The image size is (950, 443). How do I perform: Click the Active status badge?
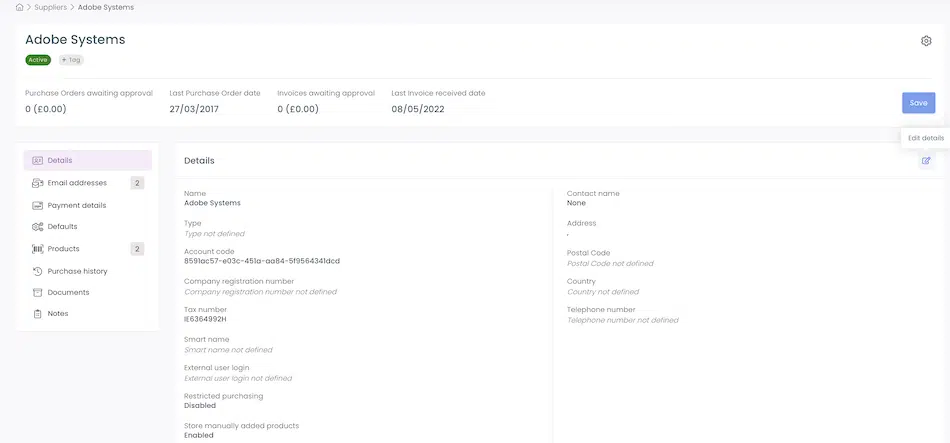[x=38, y=60]
